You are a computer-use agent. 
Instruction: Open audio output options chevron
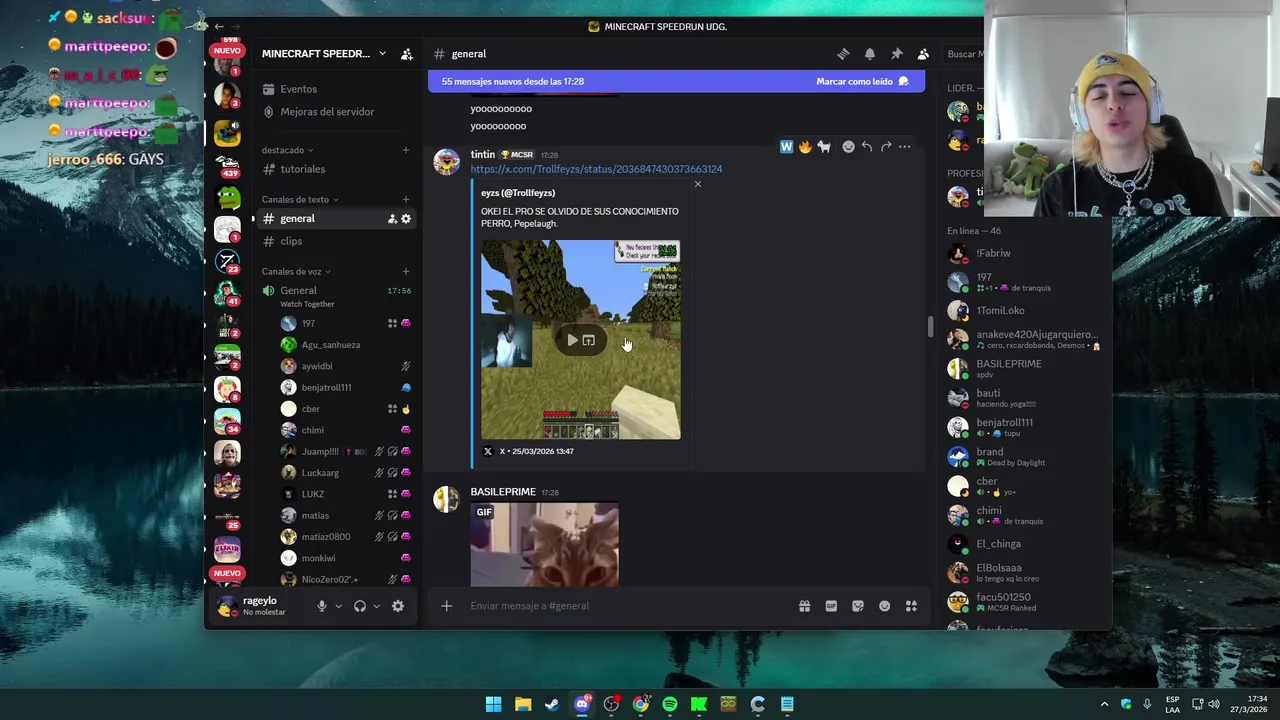click(x=376, y=606)
